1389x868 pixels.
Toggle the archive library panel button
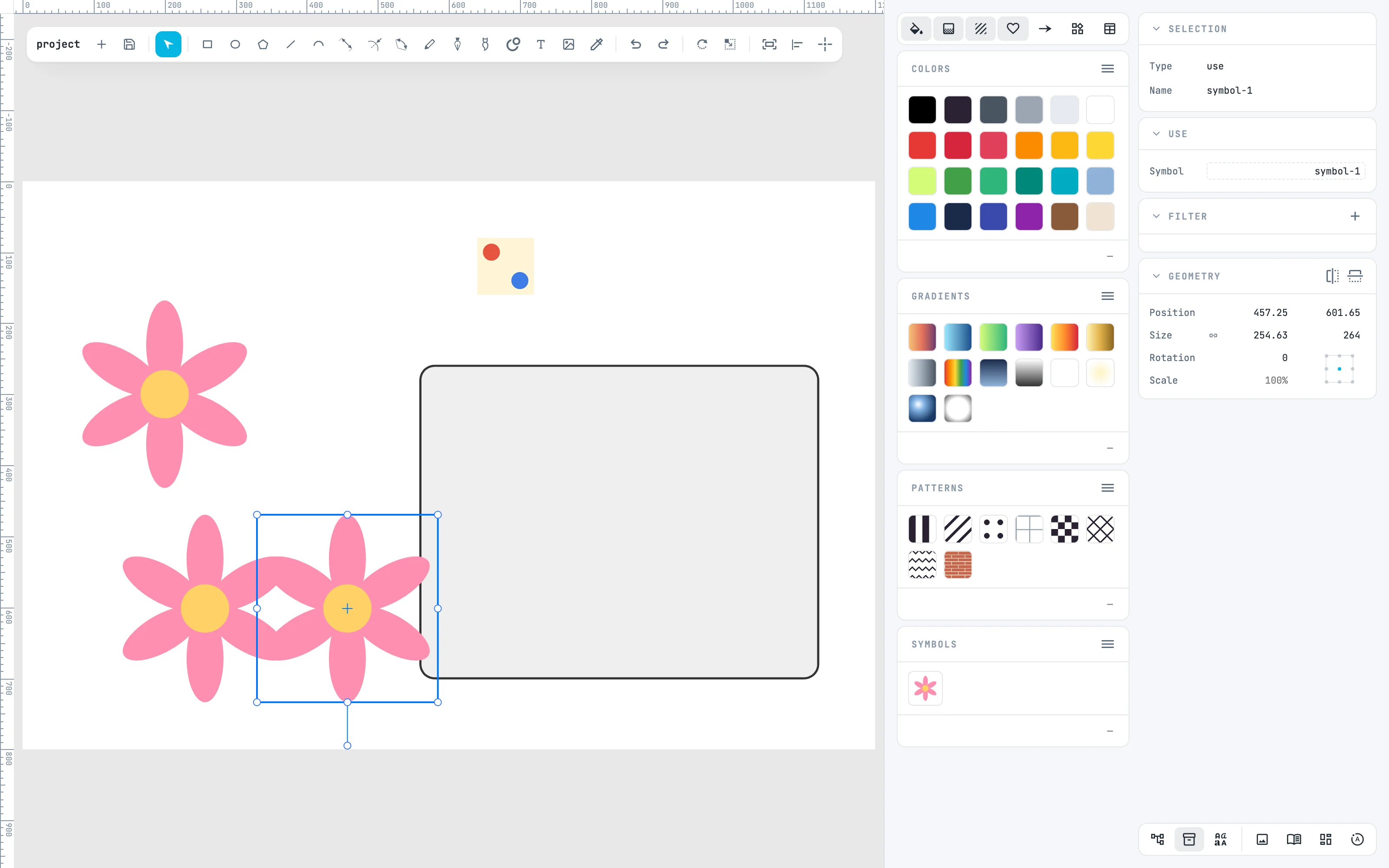pos(1189,839)
